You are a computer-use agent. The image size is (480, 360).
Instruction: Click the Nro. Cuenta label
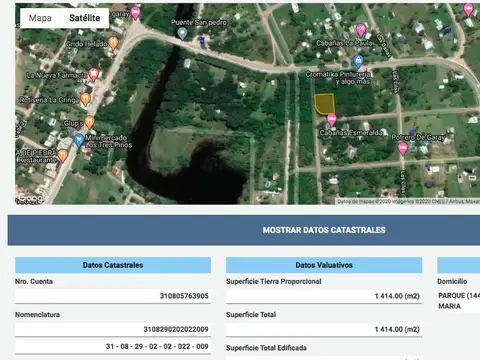coord(34,281)
